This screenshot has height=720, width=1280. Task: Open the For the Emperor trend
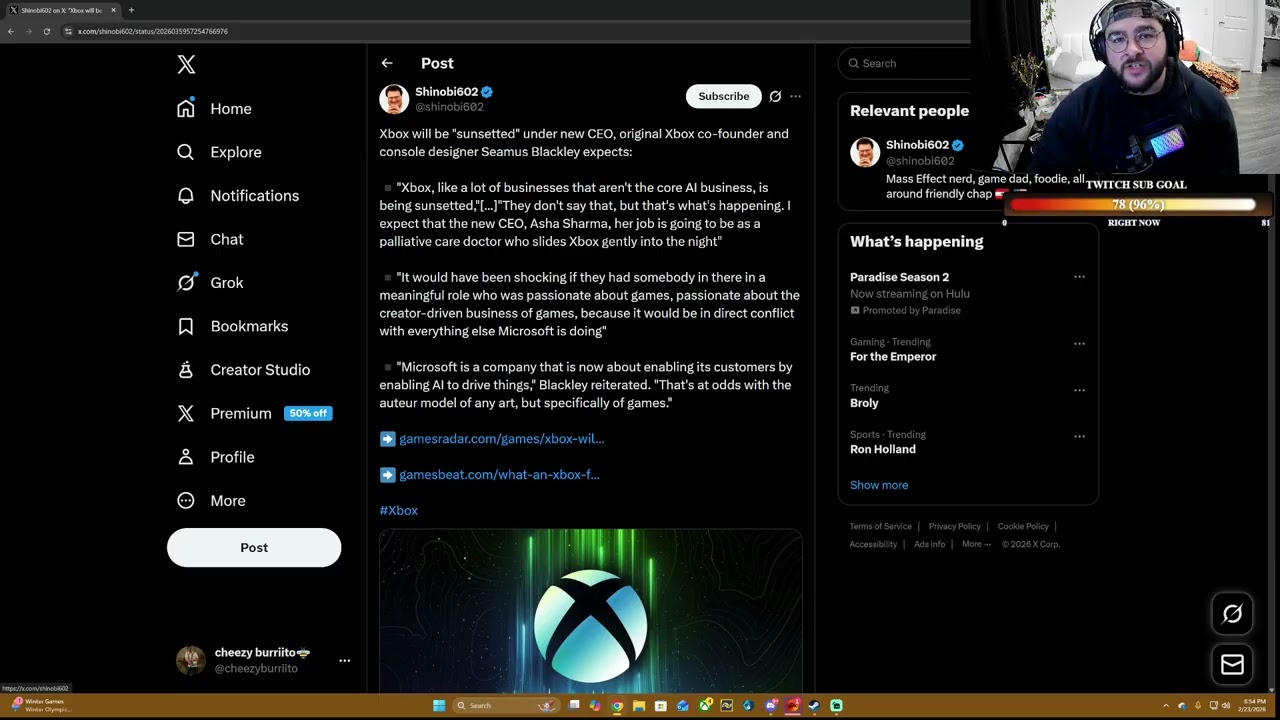click(893, 357)
